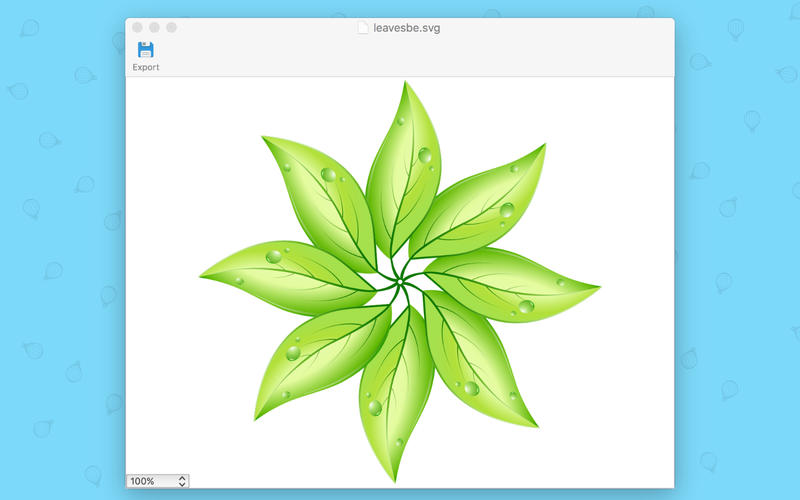The image size is (800, 500).
Task: Close the leavesbe.svg window
Action: coord(137,28)
